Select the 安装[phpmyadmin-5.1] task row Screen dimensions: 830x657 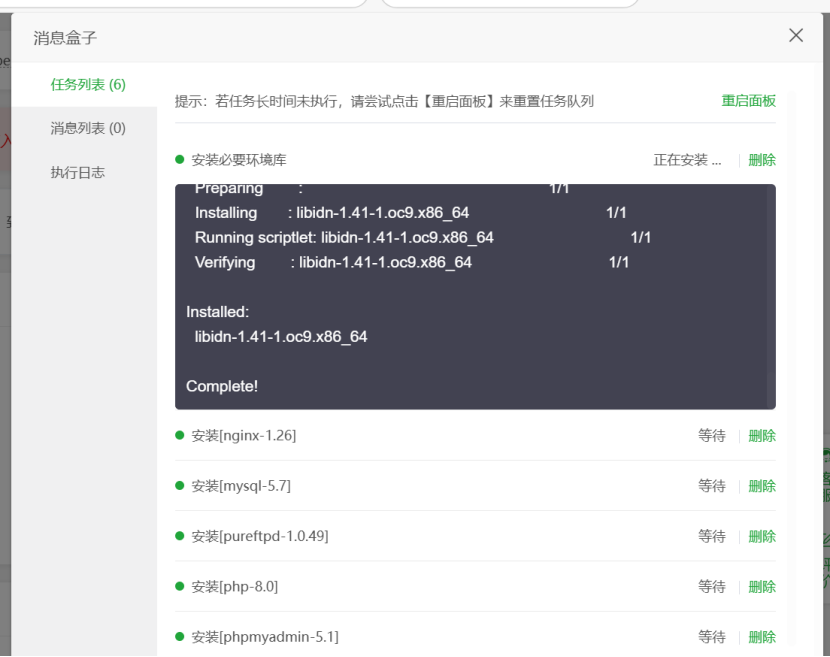475,637
